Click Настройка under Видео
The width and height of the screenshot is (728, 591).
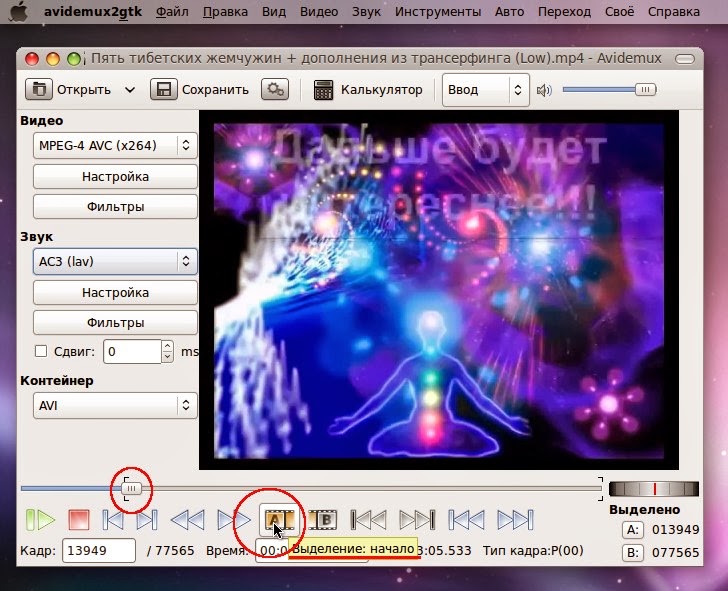[115, 176]
